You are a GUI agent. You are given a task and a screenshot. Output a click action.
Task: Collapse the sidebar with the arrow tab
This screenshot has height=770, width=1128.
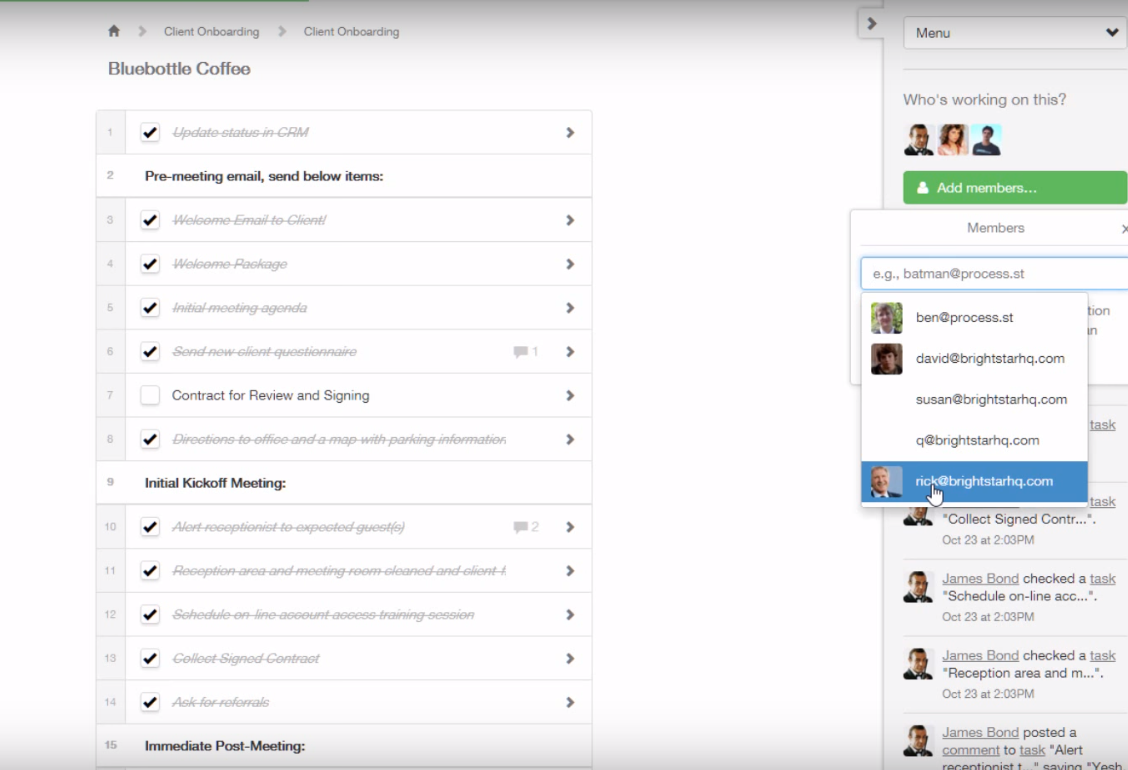[871, 24]
